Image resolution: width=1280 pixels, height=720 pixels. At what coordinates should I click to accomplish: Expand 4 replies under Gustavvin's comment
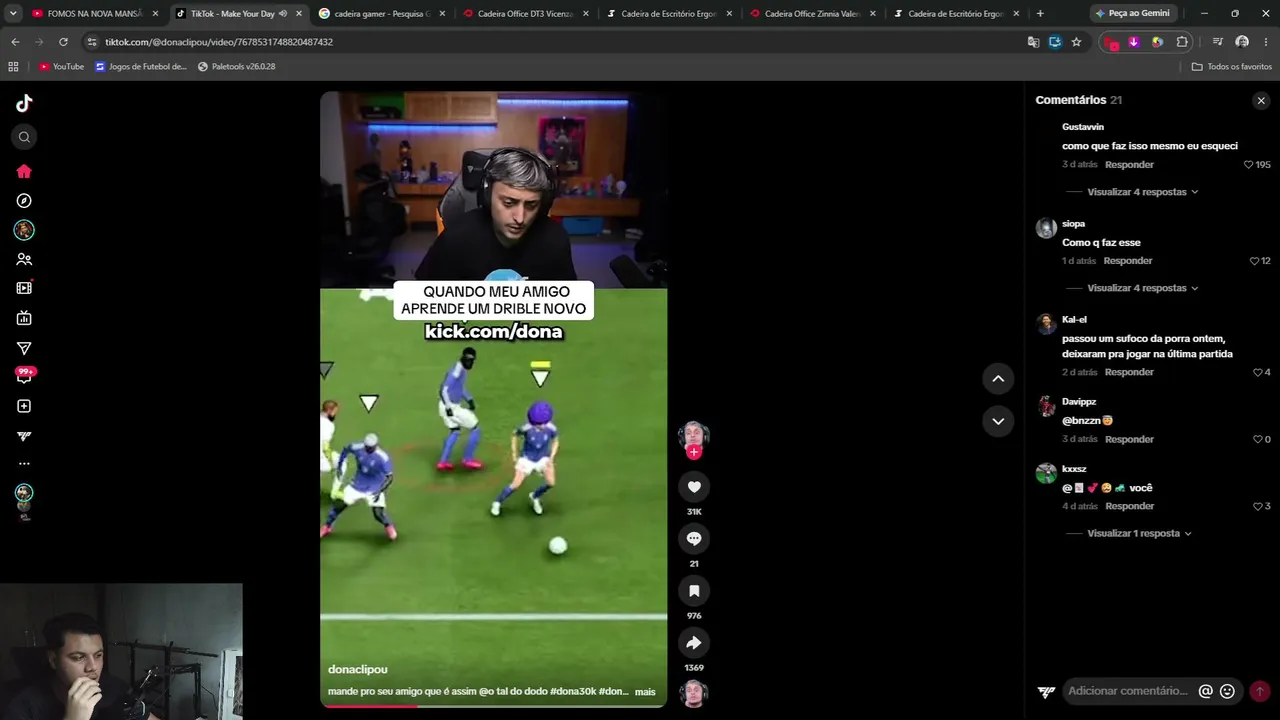click(1142, 192)
